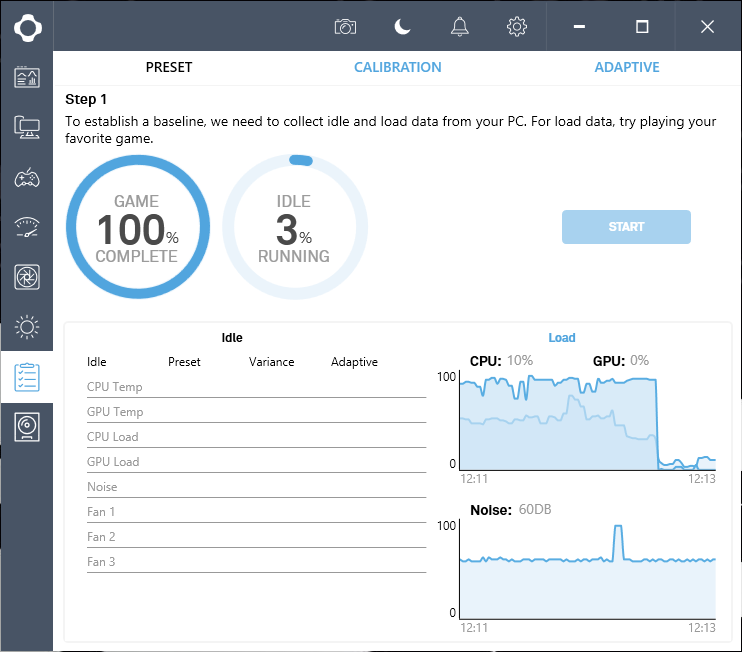Open the dashboard stats sidebar icon

pyautogui.click(x=27, y=77)
